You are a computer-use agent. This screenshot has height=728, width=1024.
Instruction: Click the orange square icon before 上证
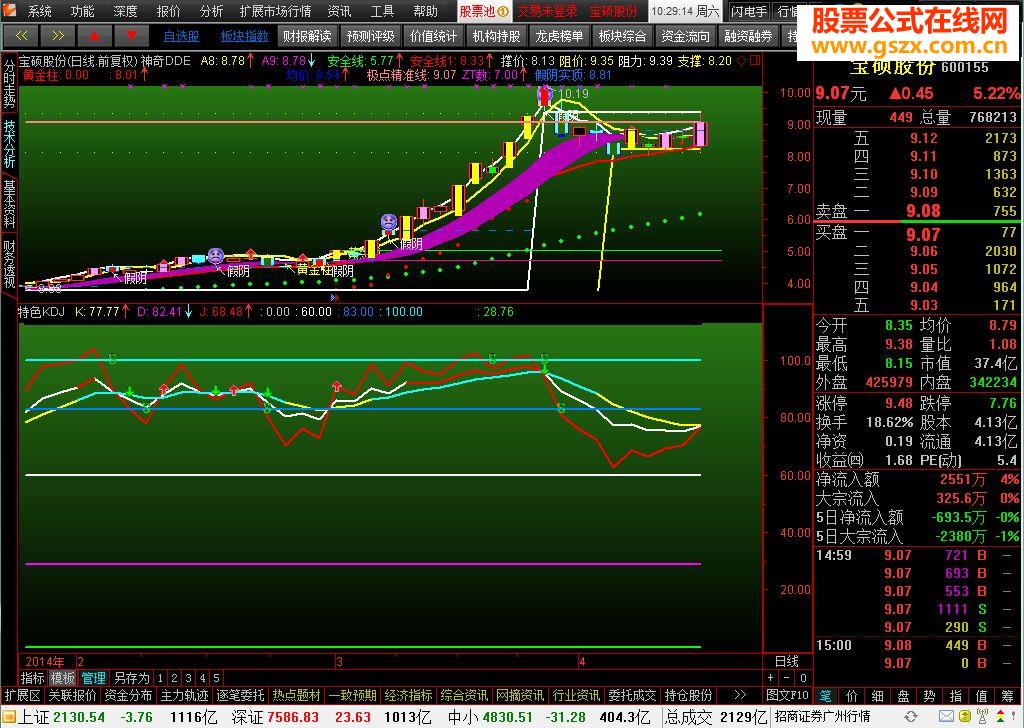click(x=9, y=718)
